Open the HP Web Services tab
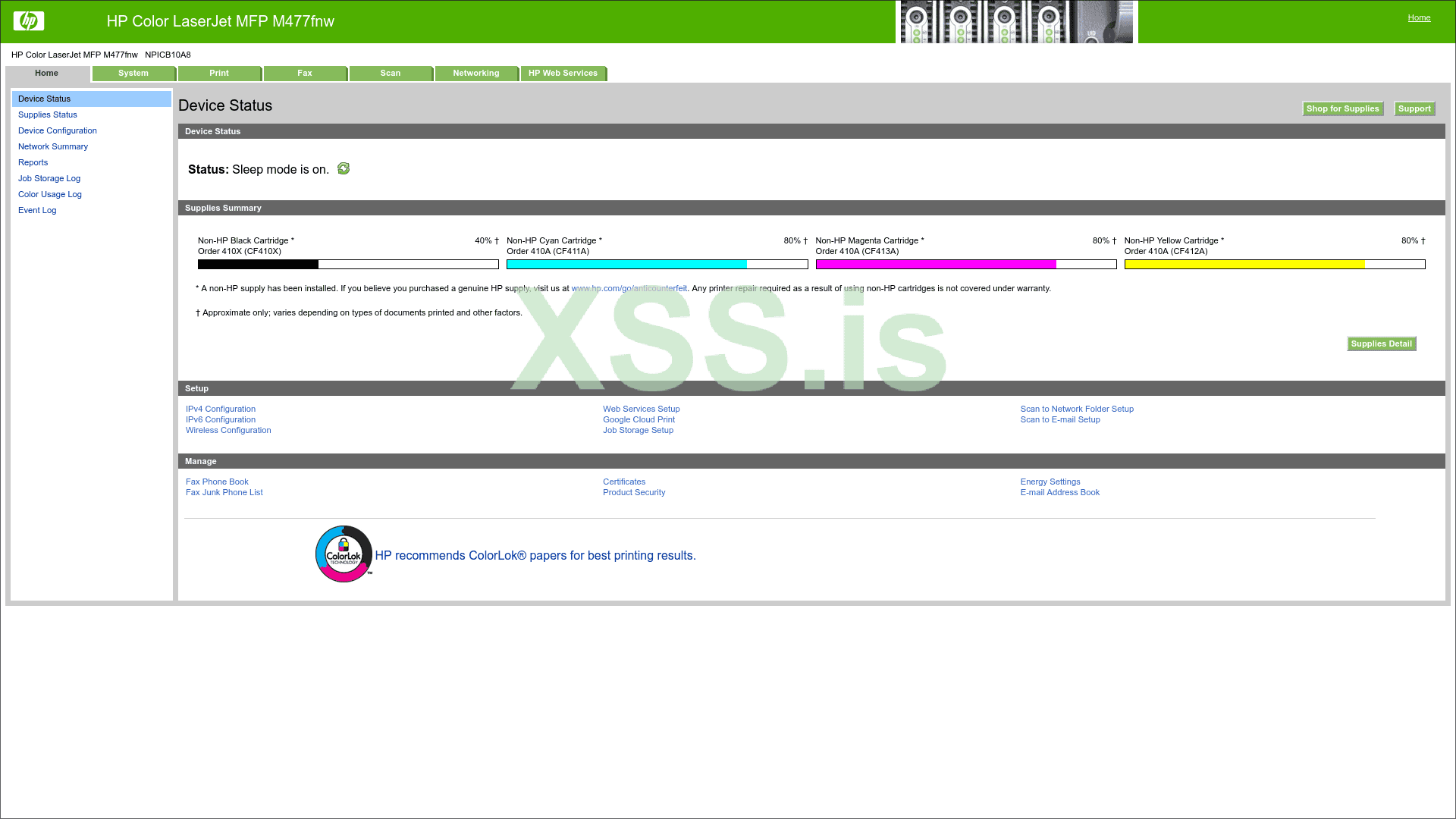Image resolution: width=1456 pixels, height=819 pixels. (563, 74)
